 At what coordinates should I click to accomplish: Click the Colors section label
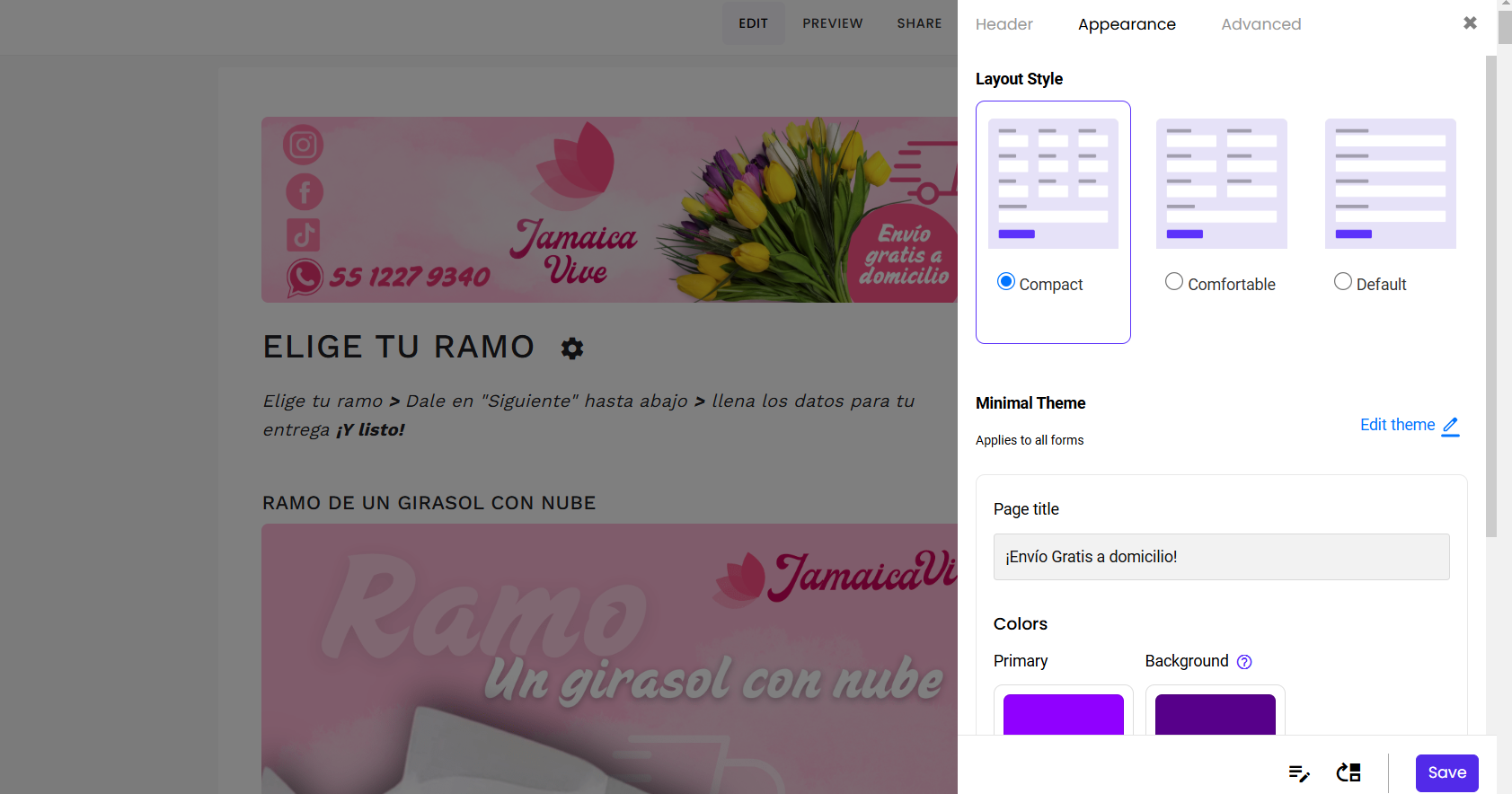[x=1021, y=624]
